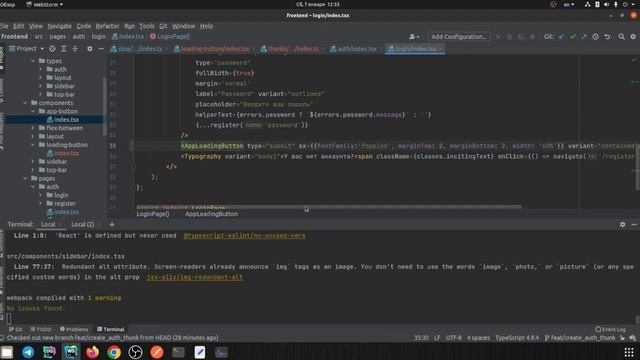Expand all in Project panel
640x360 pixels.
point(64,49)
